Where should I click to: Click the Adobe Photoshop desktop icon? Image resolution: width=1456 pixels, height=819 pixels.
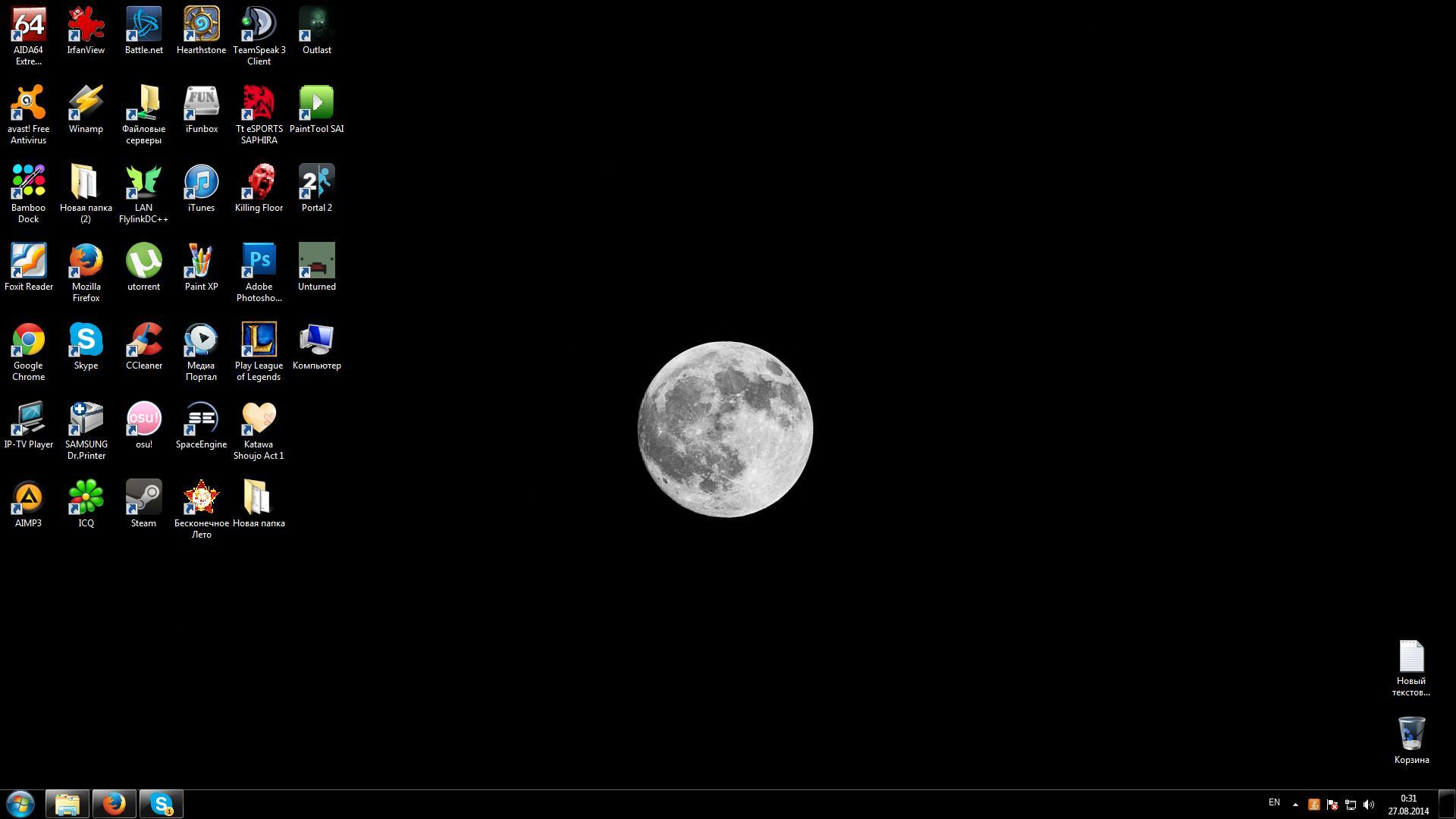coord(259,262)
